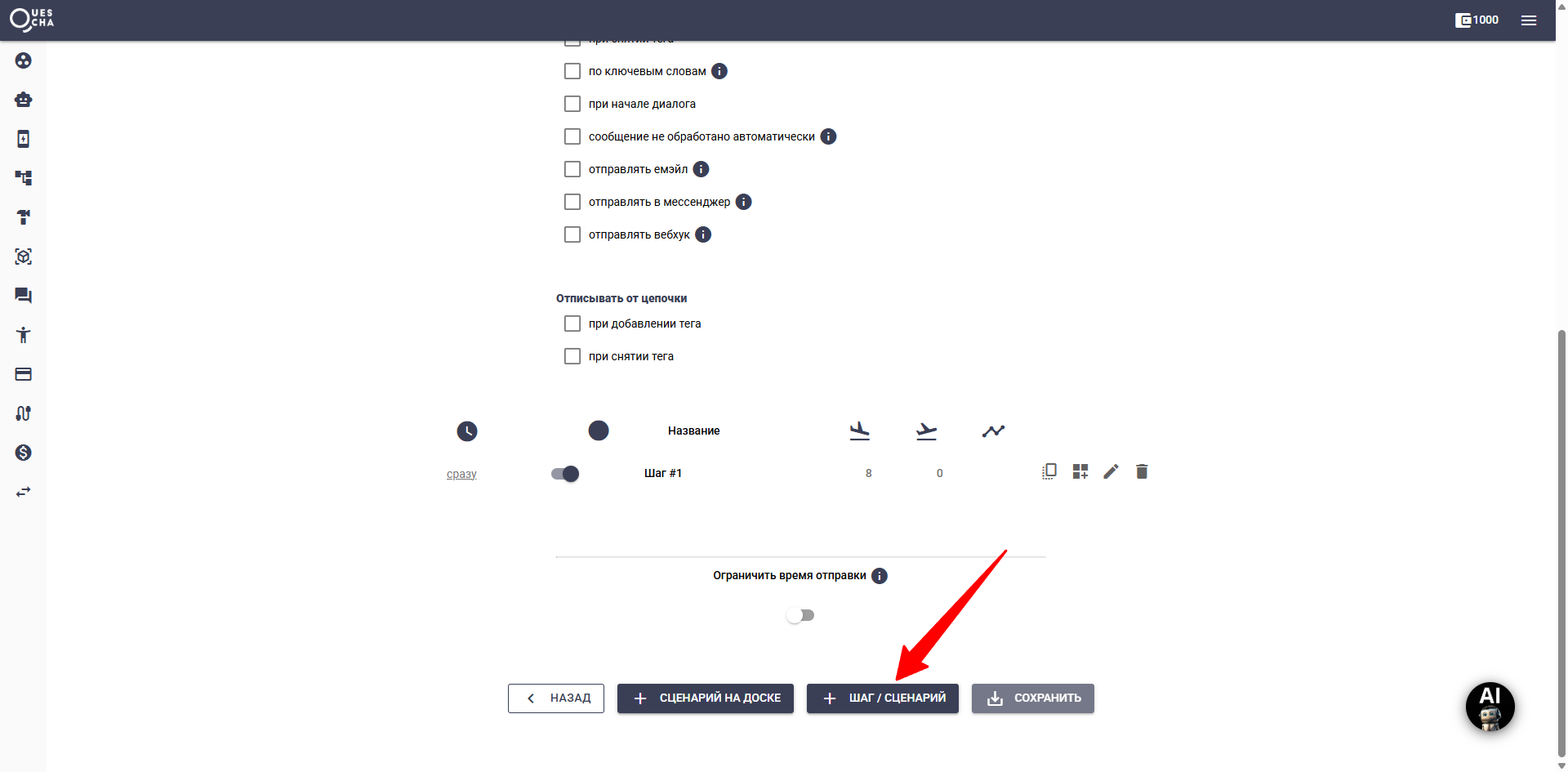The height and width of the screenshot is (772, 1568).
Task: Click the robot icon in left sidebar
Action: click(23, 100)
